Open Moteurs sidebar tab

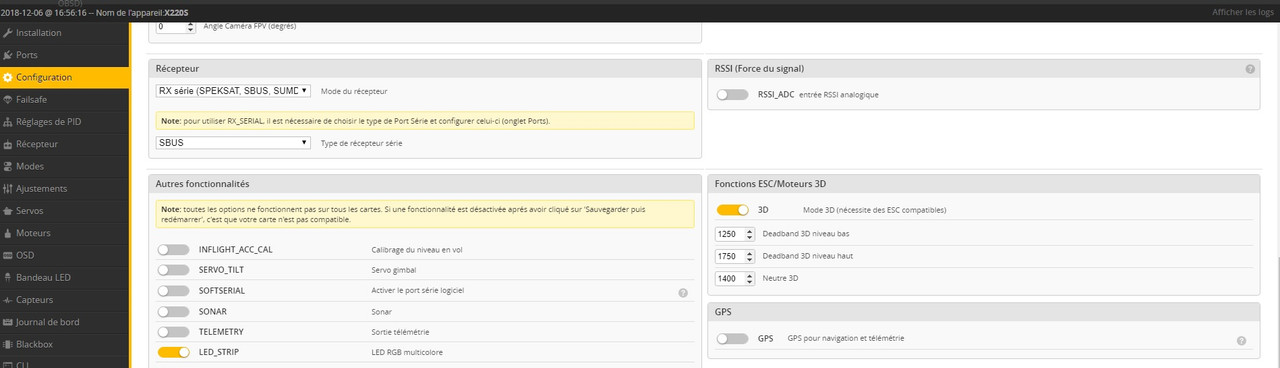[65, 233]
